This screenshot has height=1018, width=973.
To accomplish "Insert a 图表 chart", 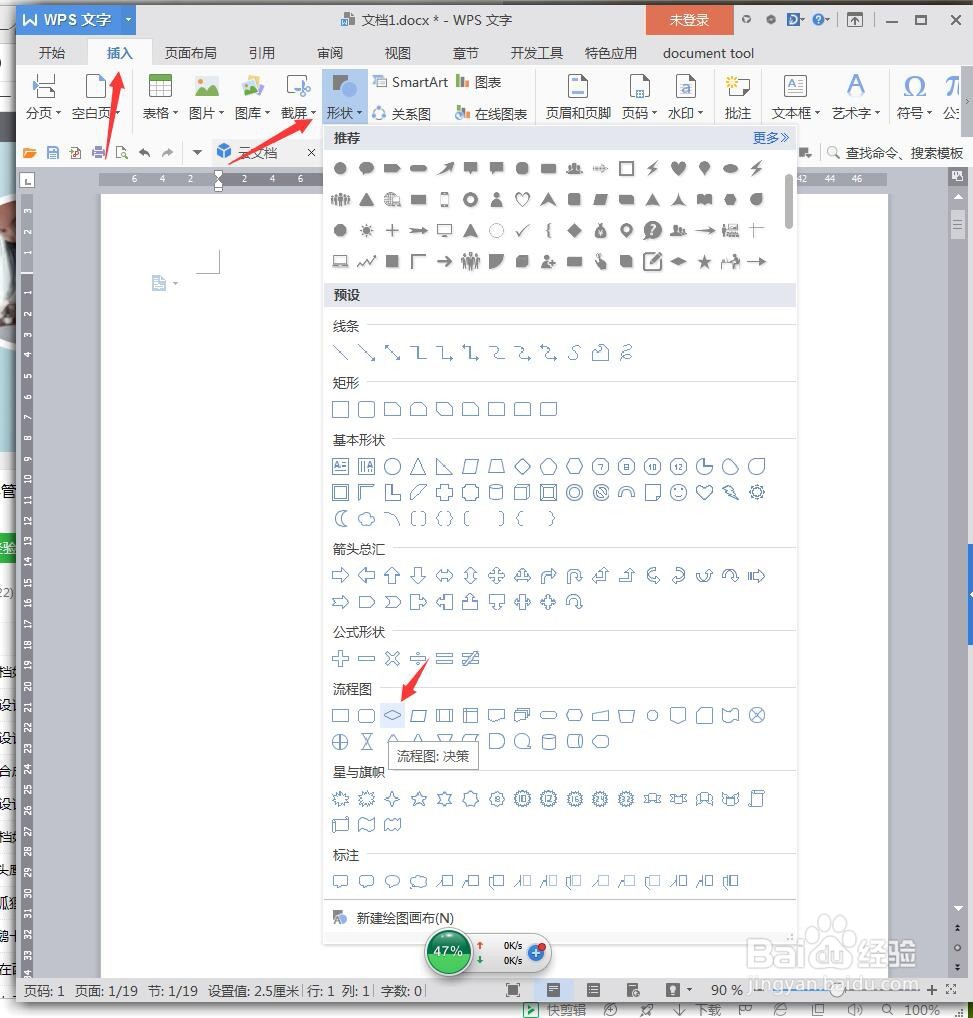I will (479, 82).
